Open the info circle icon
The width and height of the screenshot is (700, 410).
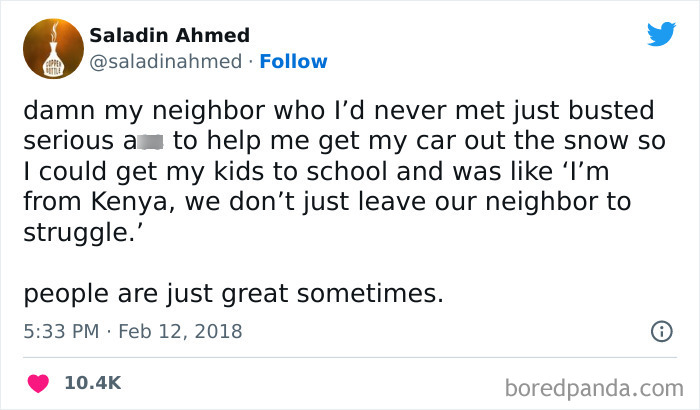pyautogui.click(x=661, y=331)
